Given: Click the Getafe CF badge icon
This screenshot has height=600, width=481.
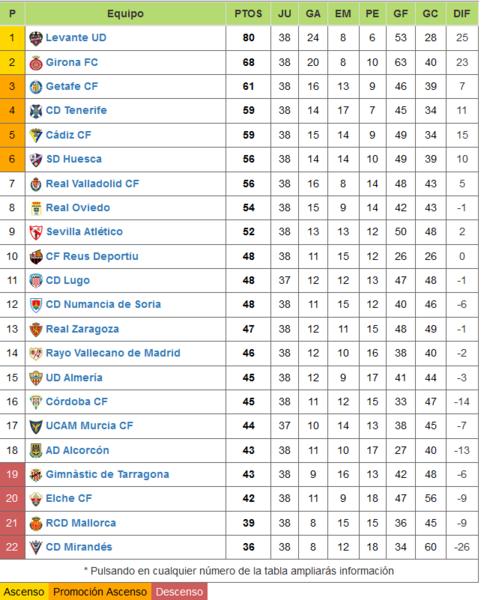Looking at the screenshot, I should coord(36,87).
